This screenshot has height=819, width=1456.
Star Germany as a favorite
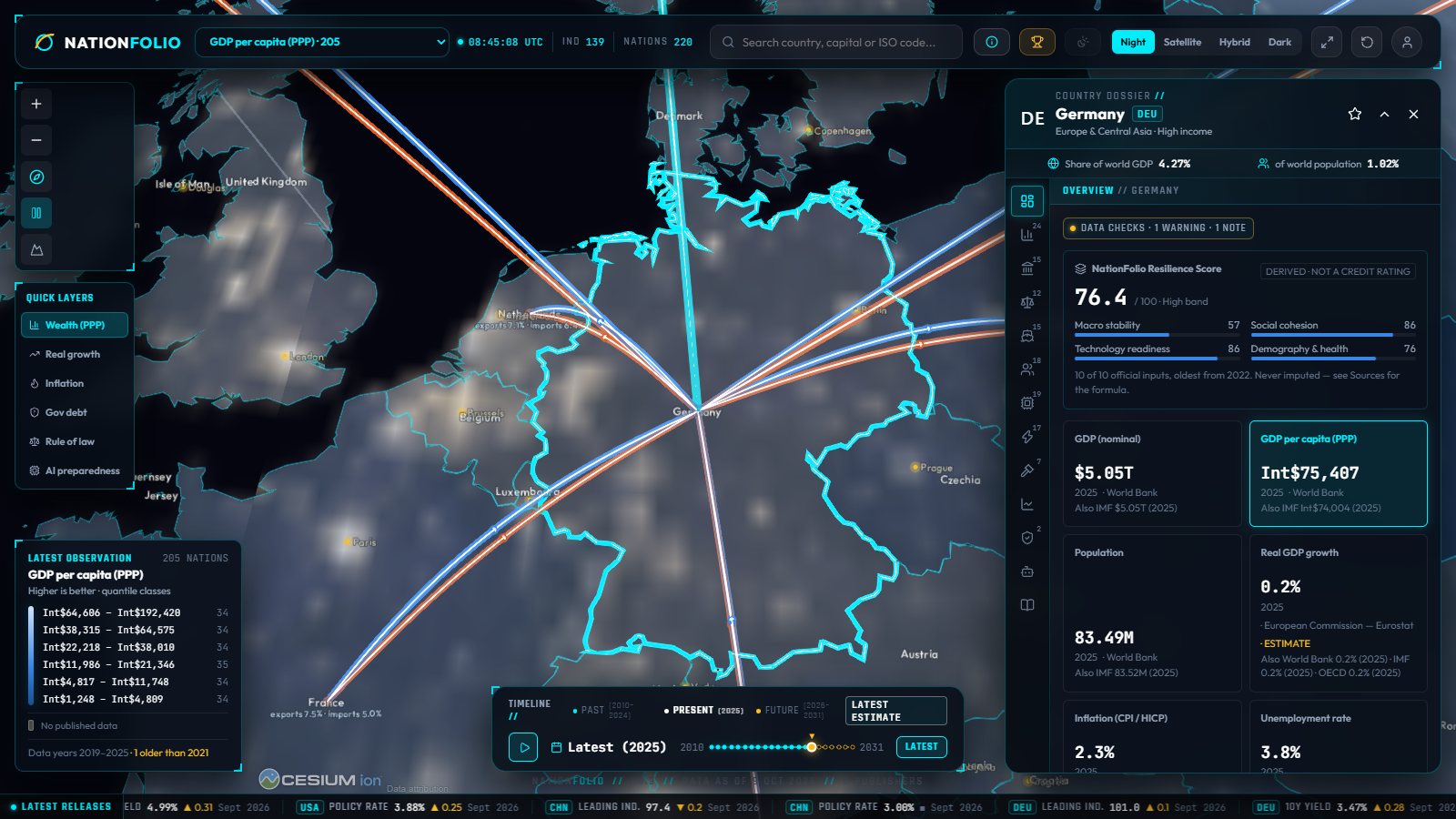pyautogui.click(x=1355, y=114)
